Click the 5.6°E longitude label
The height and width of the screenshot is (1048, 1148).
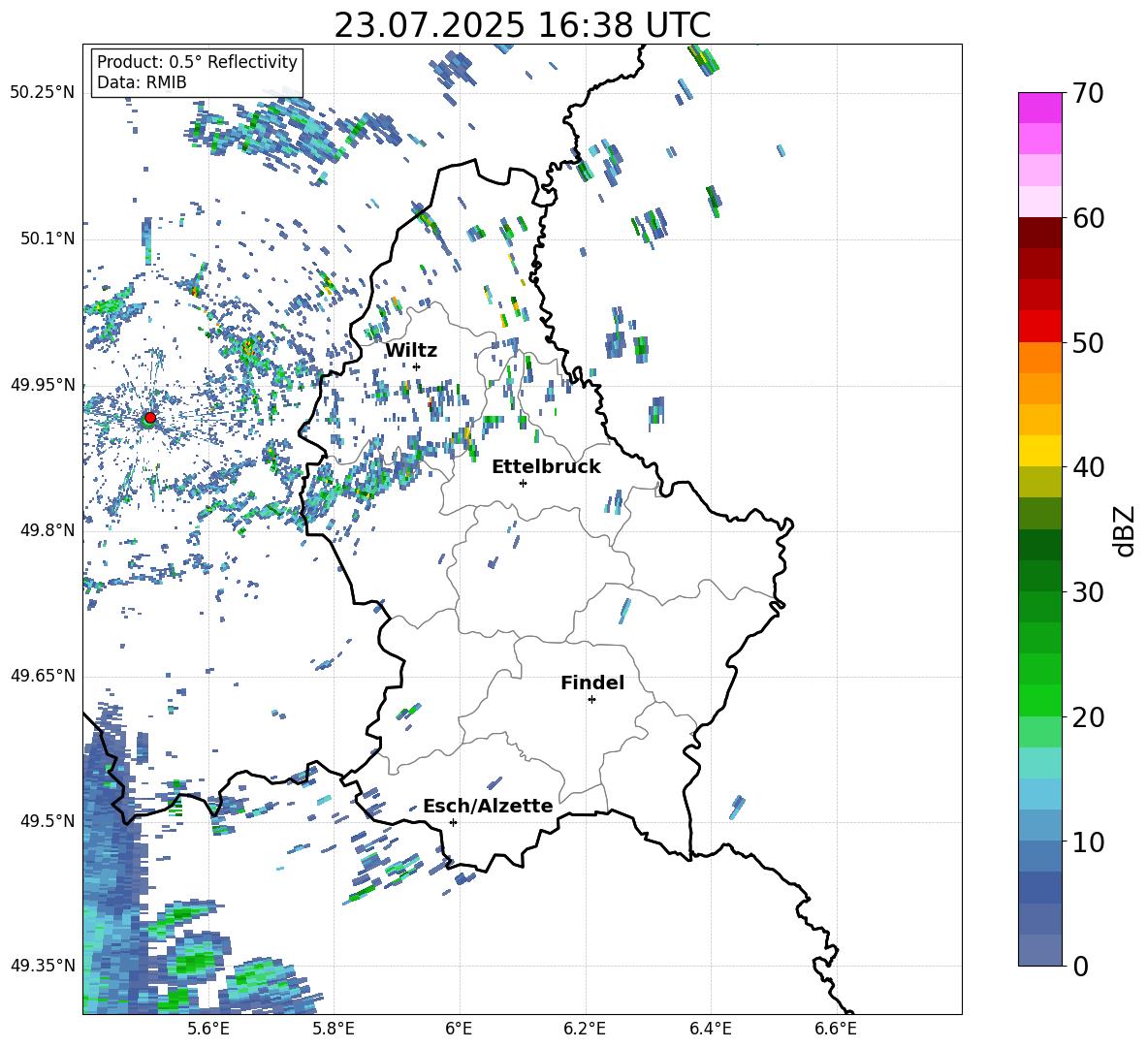coord(207,1029)
